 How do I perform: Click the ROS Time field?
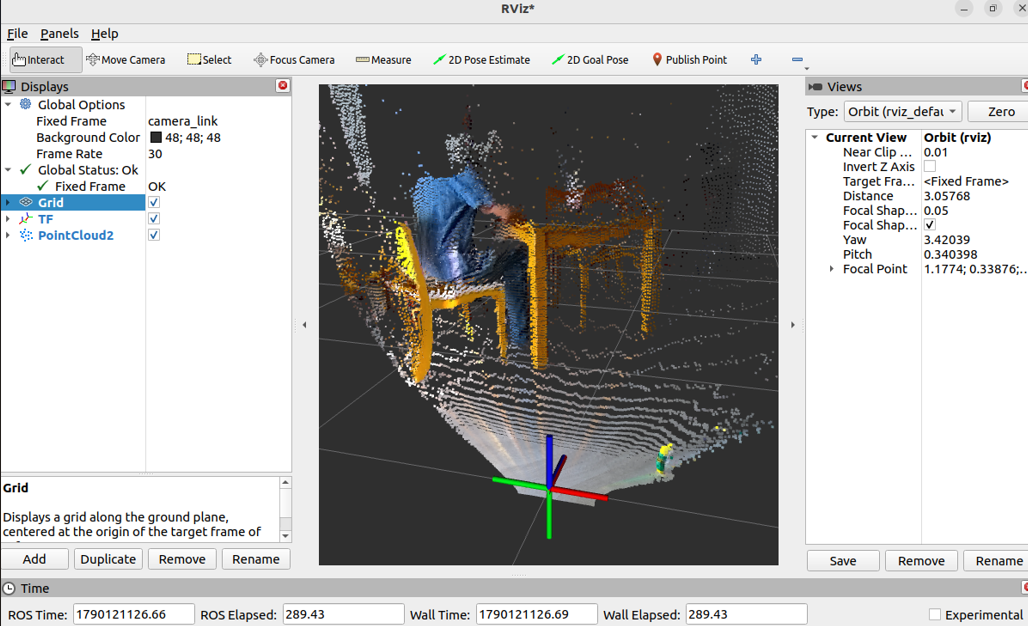[x=134, y=615]
